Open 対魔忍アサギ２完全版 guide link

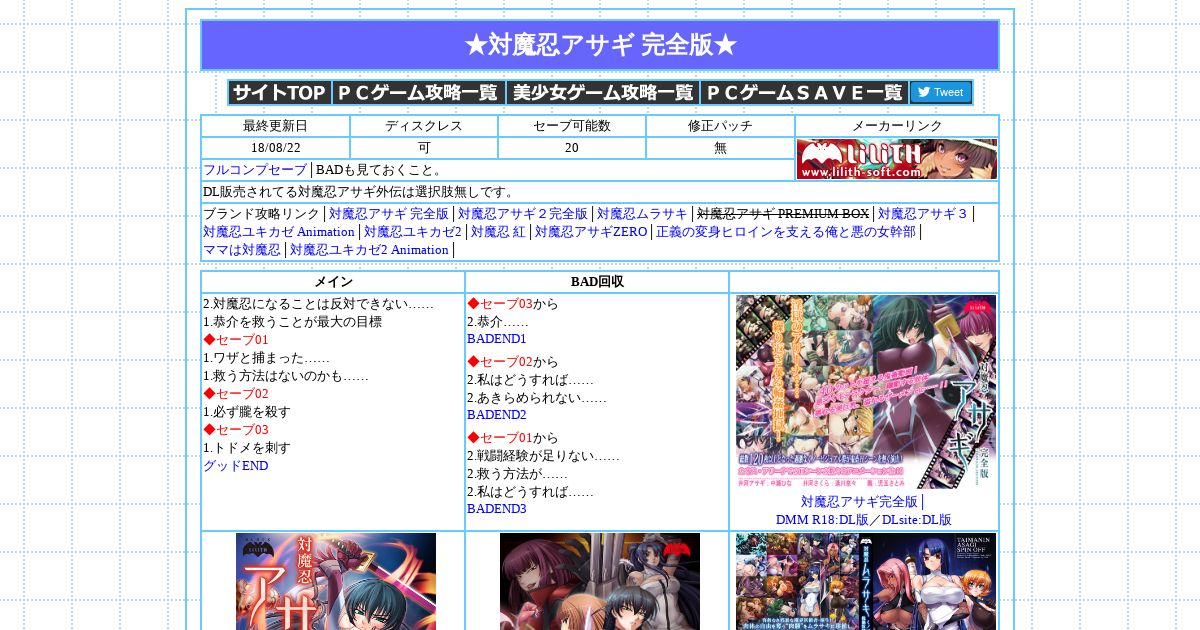click(523, 214)
